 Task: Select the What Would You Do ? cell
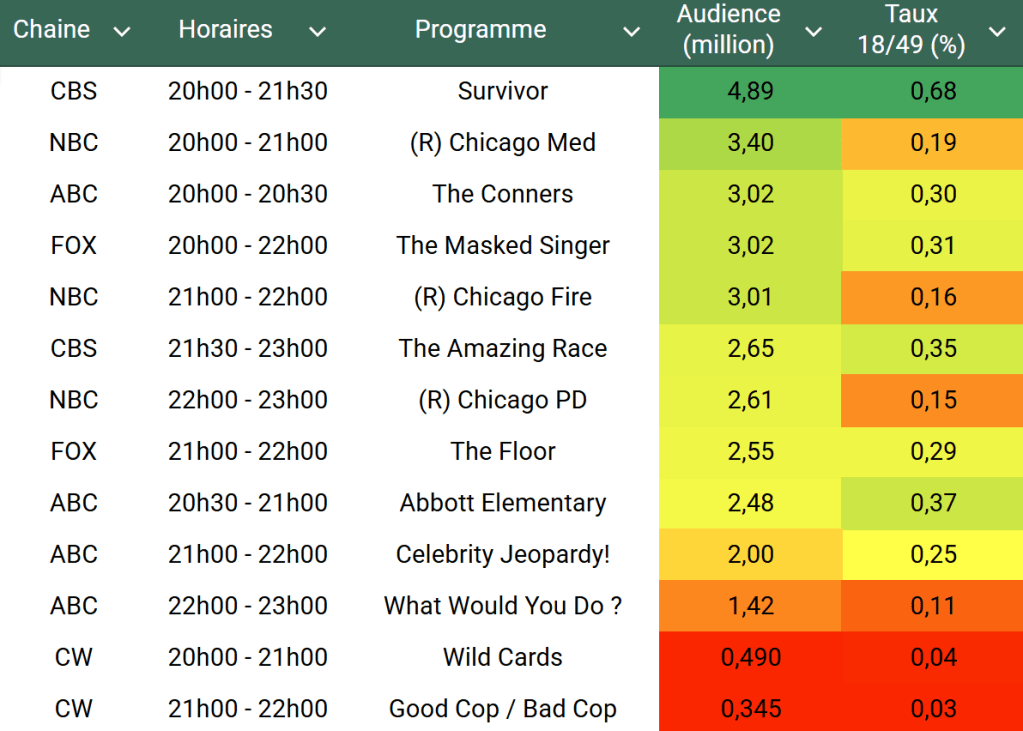point(503,606)
